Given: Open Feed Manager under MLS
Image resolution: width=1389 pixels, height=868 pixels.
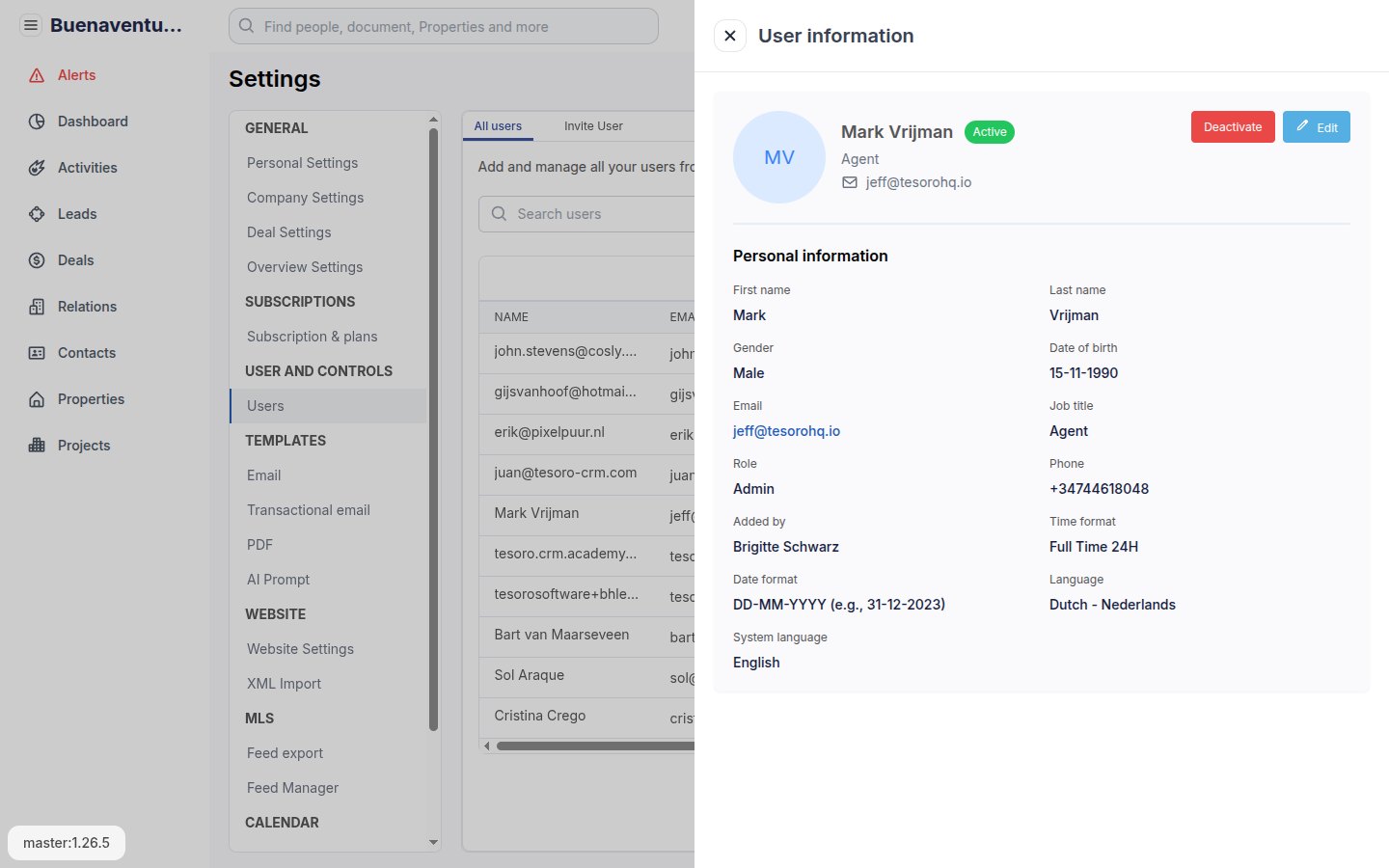Looking at the screenshot, I should click(x=292, y=788).
